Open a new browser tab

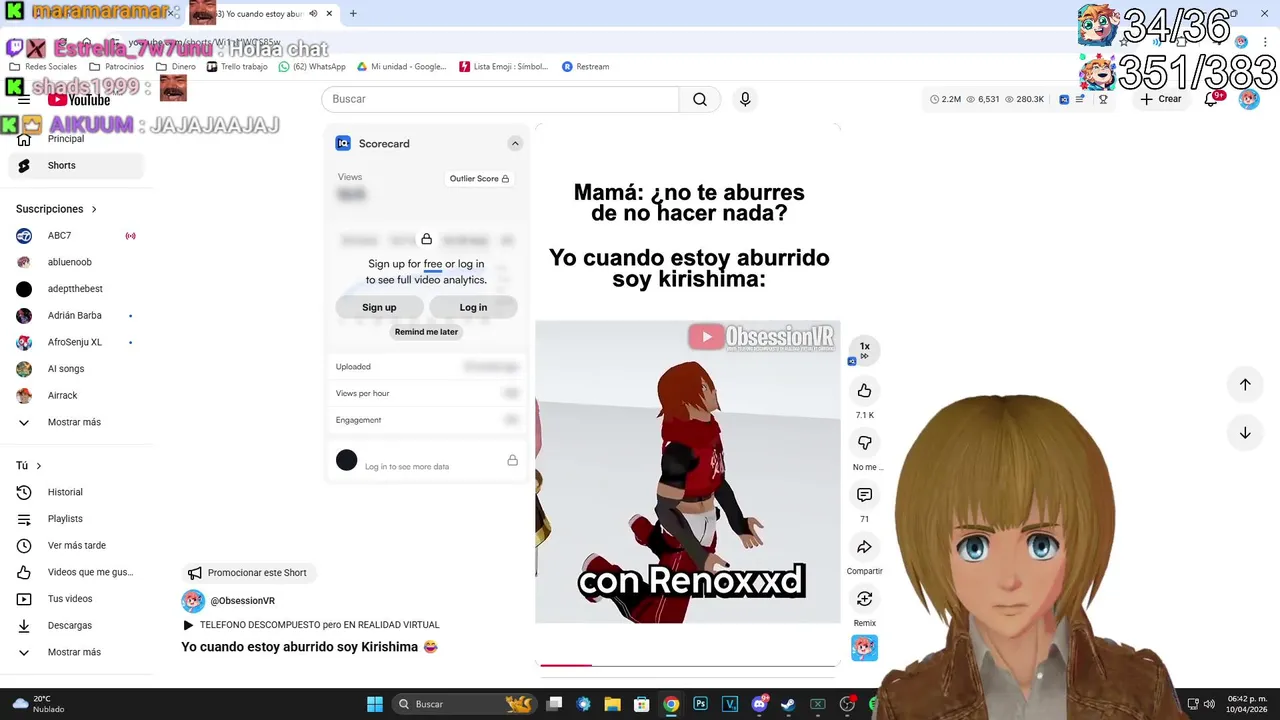point(353,14)
